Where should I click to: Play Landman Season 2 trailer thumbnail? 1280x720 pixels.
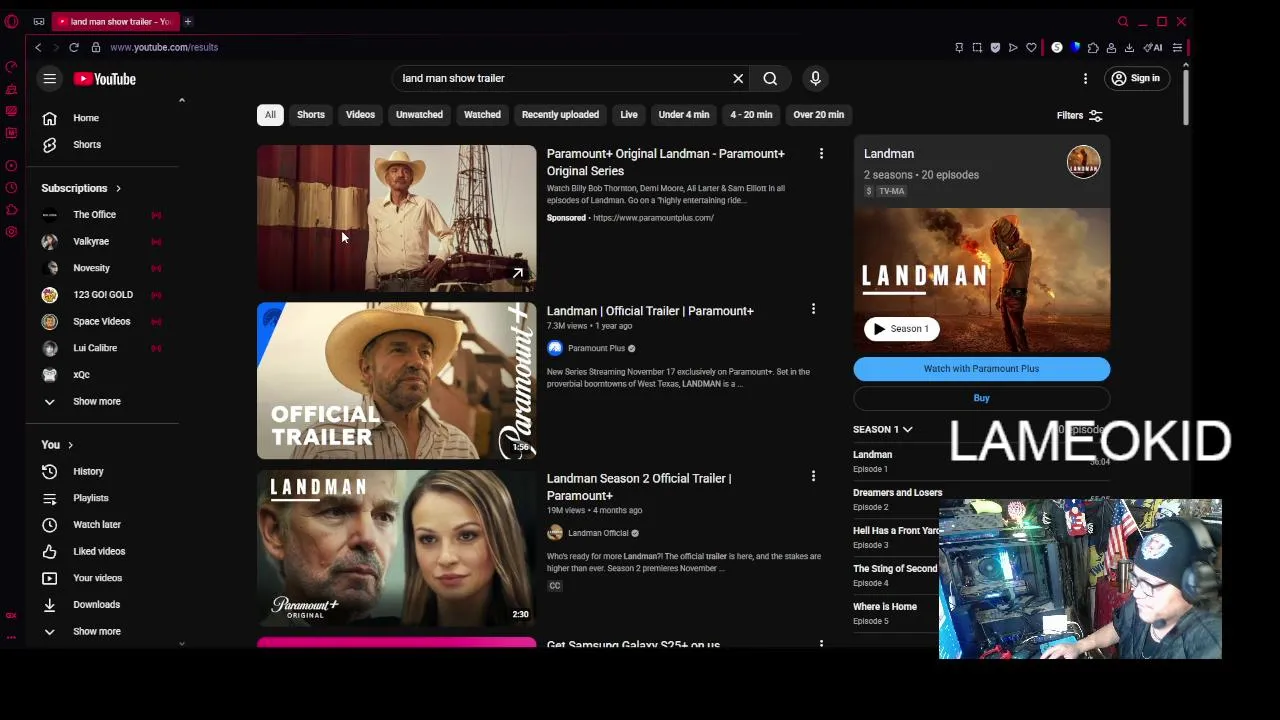[x=397, y=548]
